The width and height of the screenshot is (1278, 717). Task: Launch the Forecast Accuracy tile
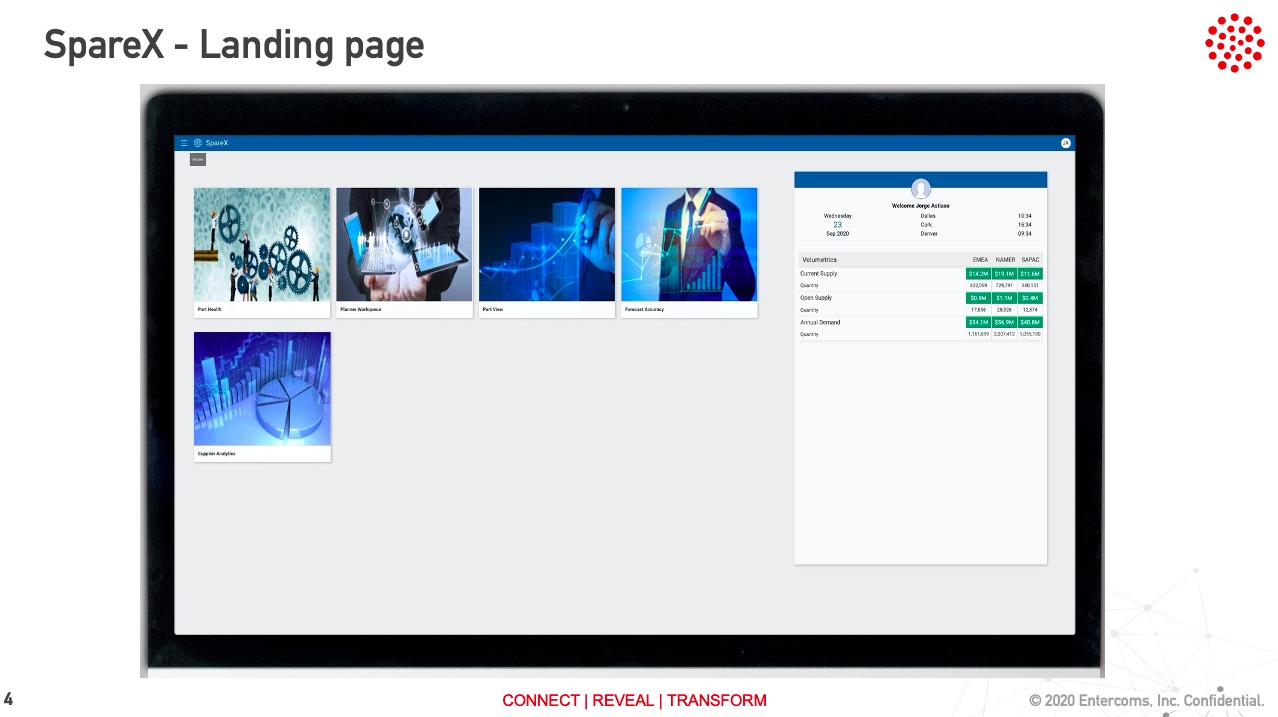689,245
